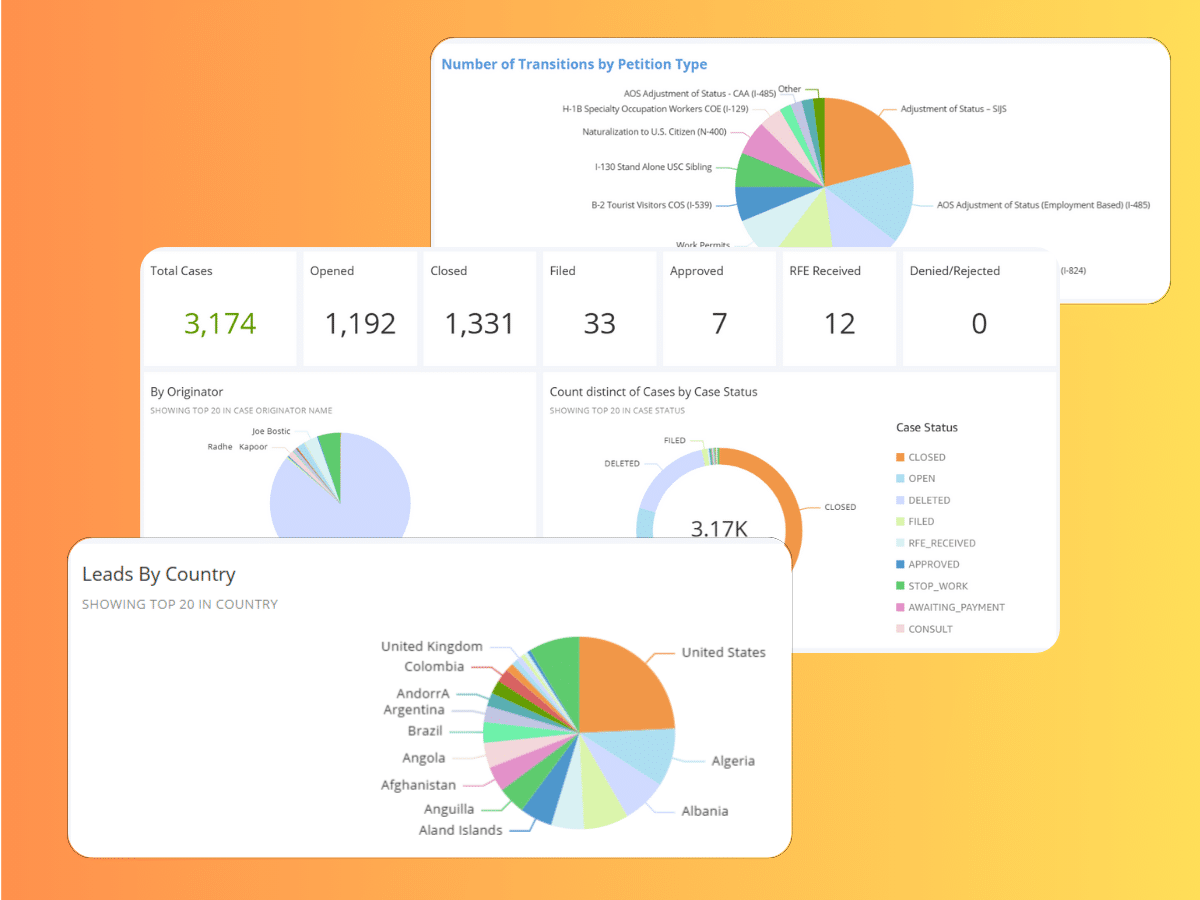The width and height of the screenshot is (1200, 900).
Task: Click the 3.17K center of the donut chart
Action: point(719,527)
